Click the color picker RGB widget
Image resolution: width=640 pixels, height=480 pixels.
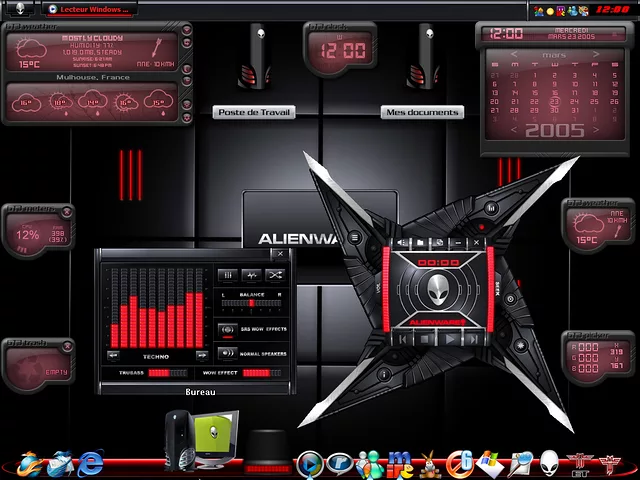click(598, 358)
